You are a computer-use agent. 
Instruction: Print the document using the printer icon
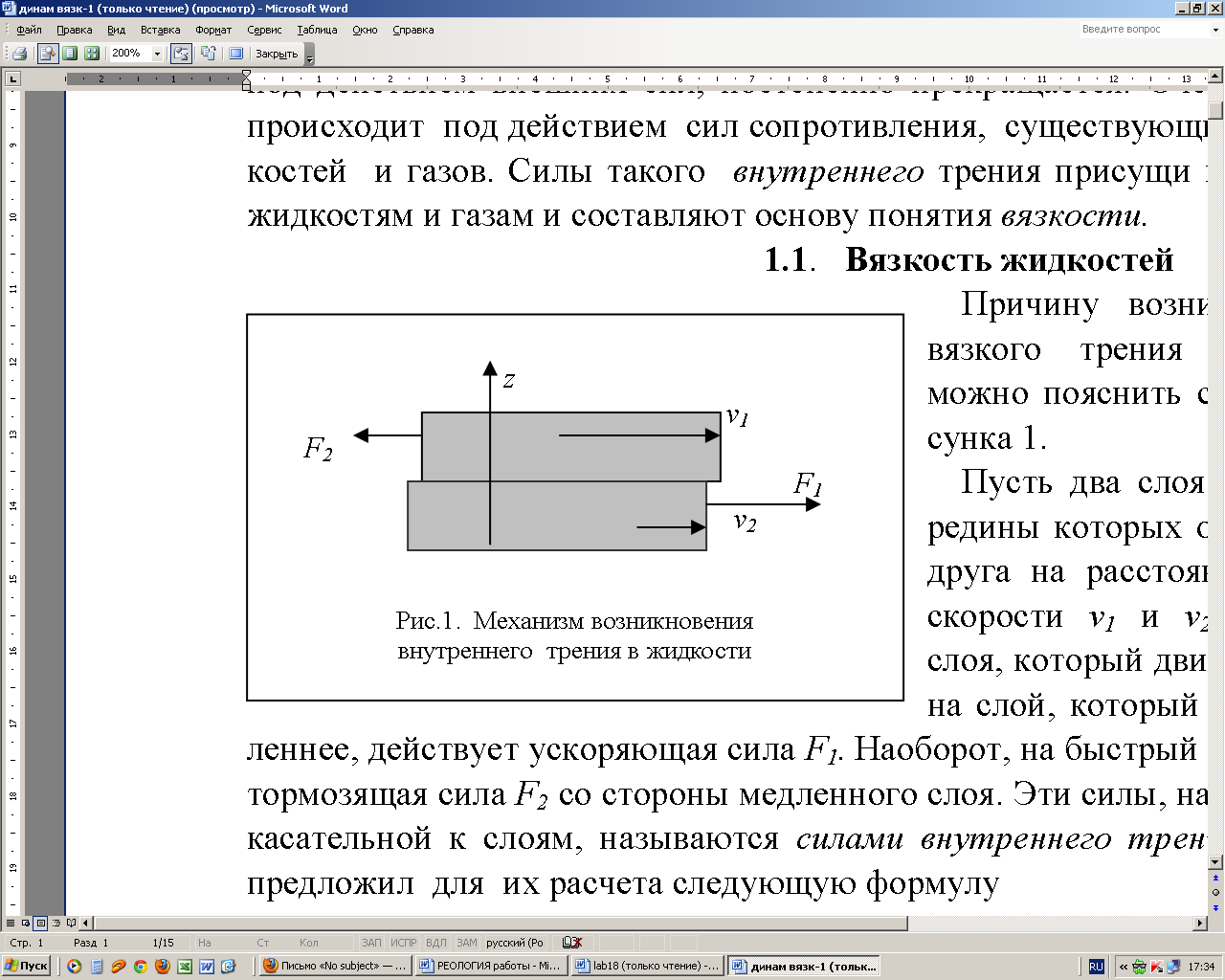(19, 54)
